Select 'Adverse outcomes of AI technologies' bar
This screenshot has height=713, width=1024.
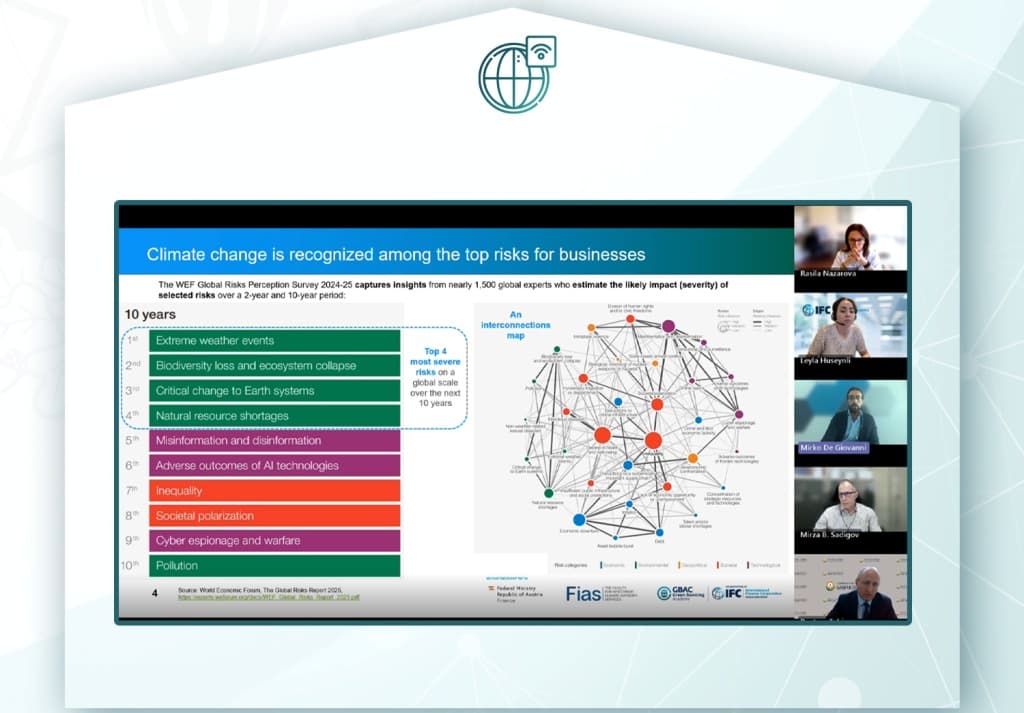pyautogui.click(x=274, y=466)
